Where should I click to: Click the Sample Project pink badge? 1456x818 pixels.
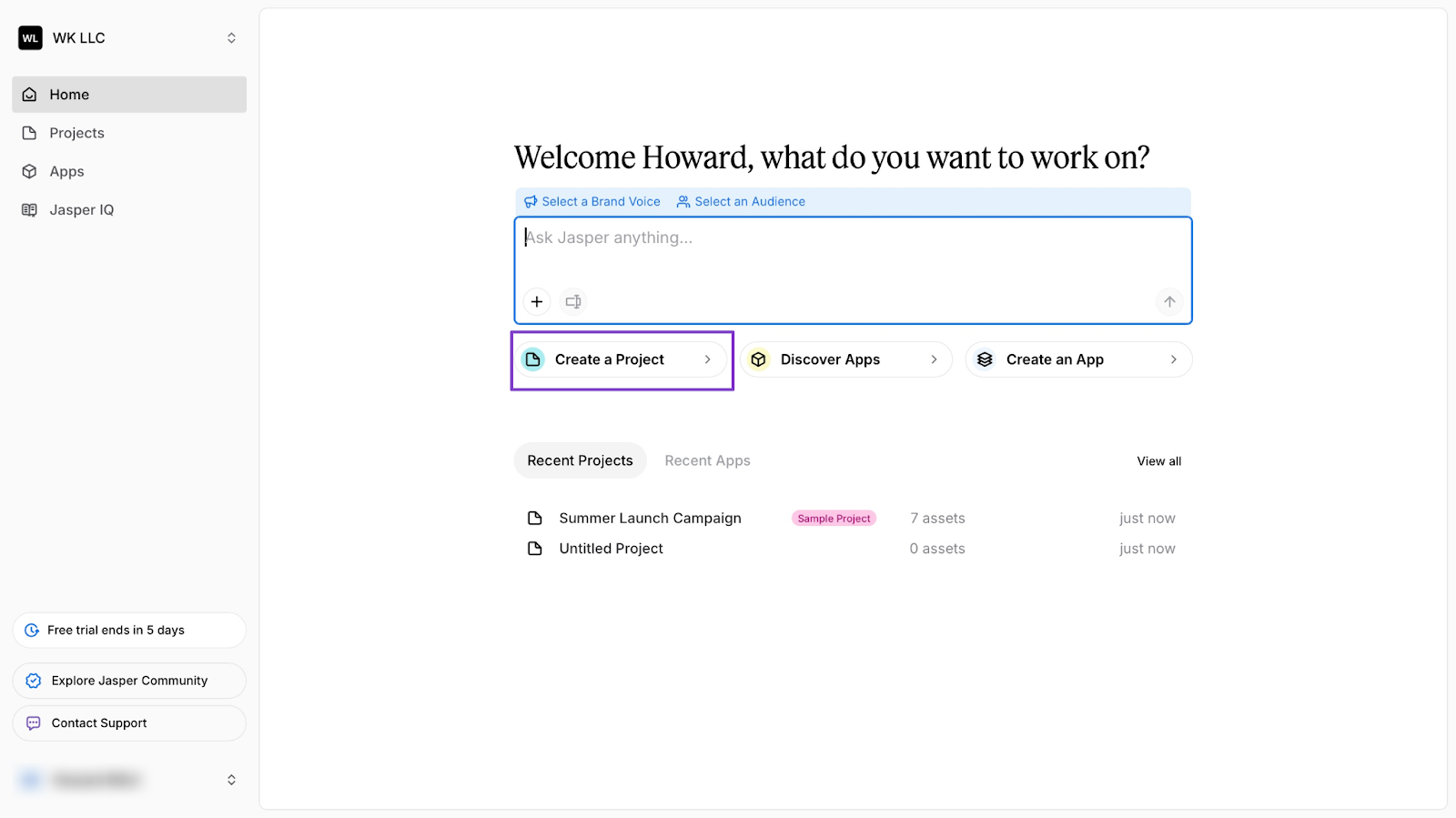coord(834,519)
